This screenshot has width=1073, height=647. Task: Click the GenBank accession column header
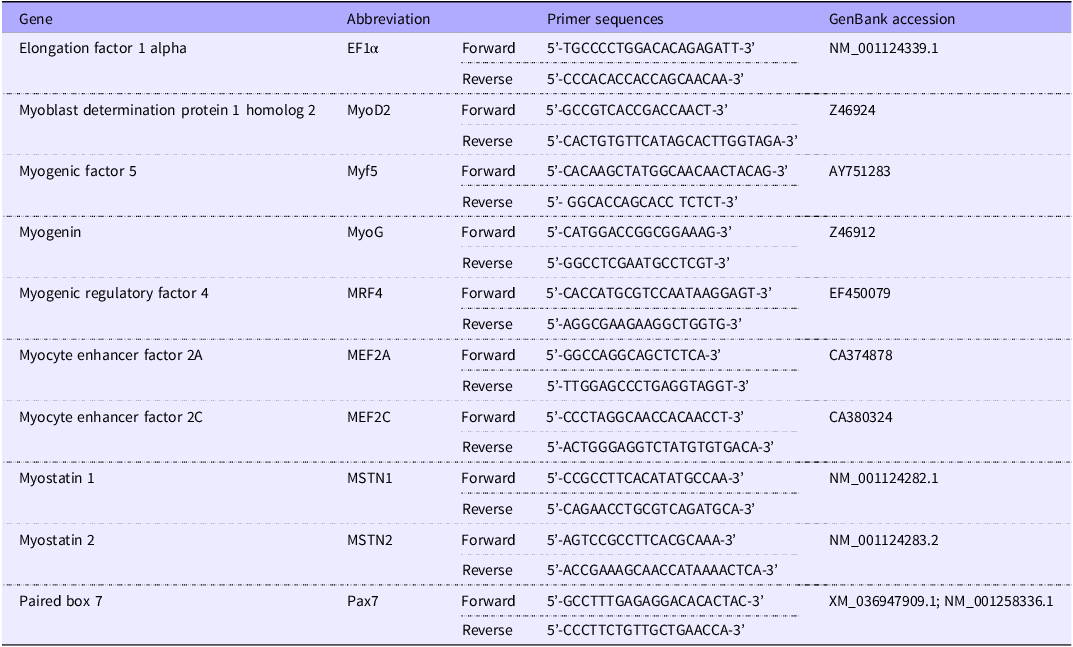[892, 19]
